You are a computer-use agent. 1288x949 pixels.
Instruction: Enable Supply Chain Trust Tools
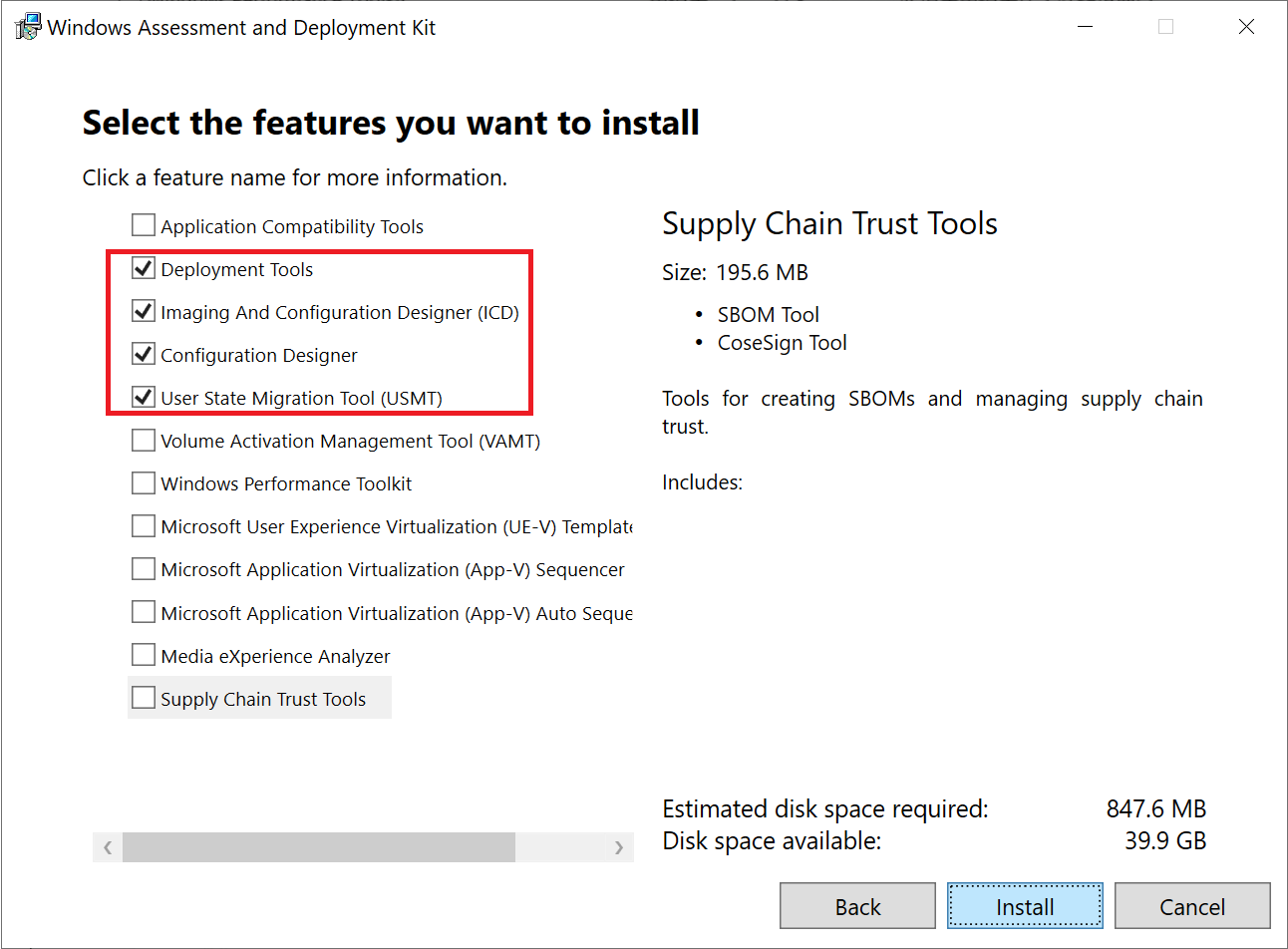coord(143,698)
